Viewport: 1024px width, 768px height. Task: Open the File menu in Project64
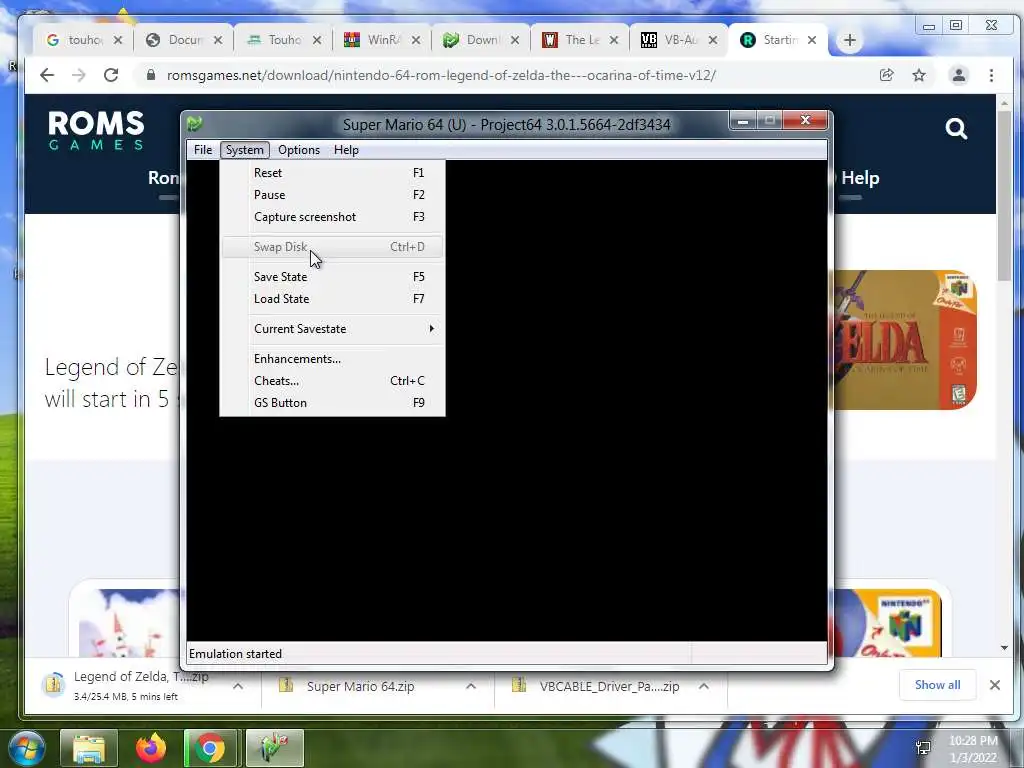[202, 150]
